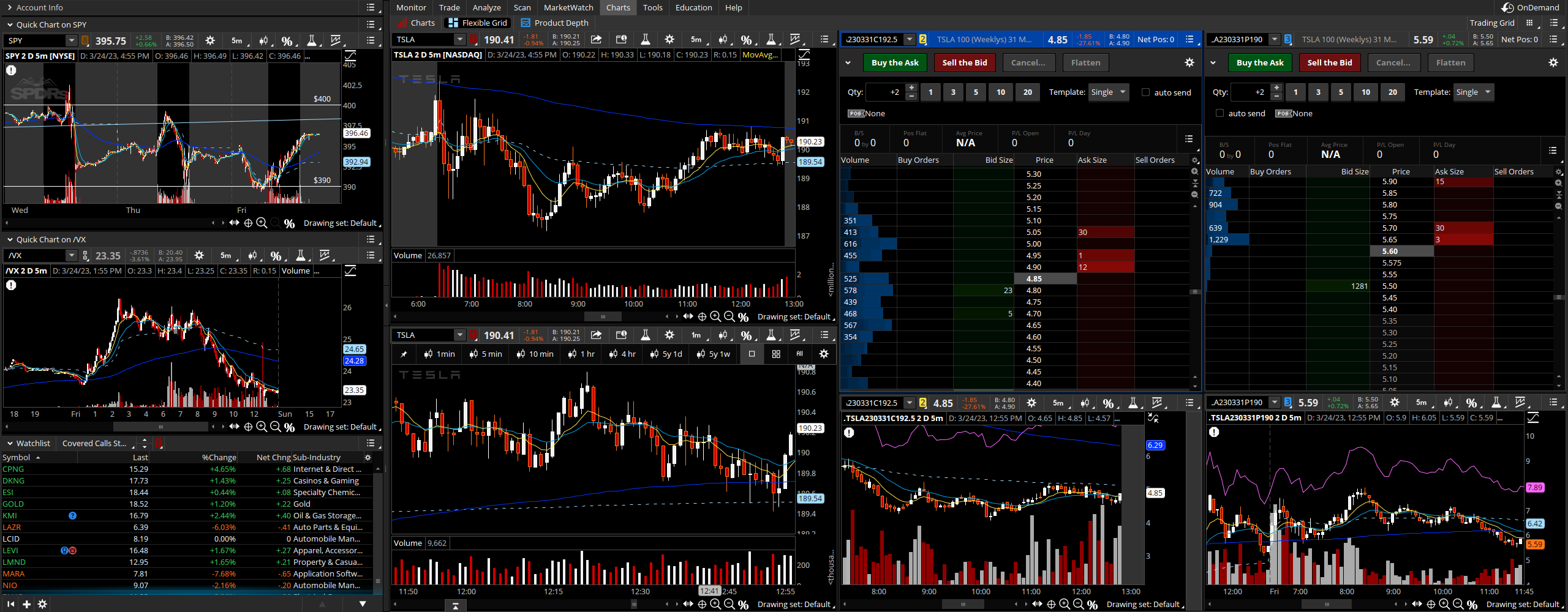
Task: Switch lower TSLA chart to grid cell layout
Action: click(x=776, y=354)
